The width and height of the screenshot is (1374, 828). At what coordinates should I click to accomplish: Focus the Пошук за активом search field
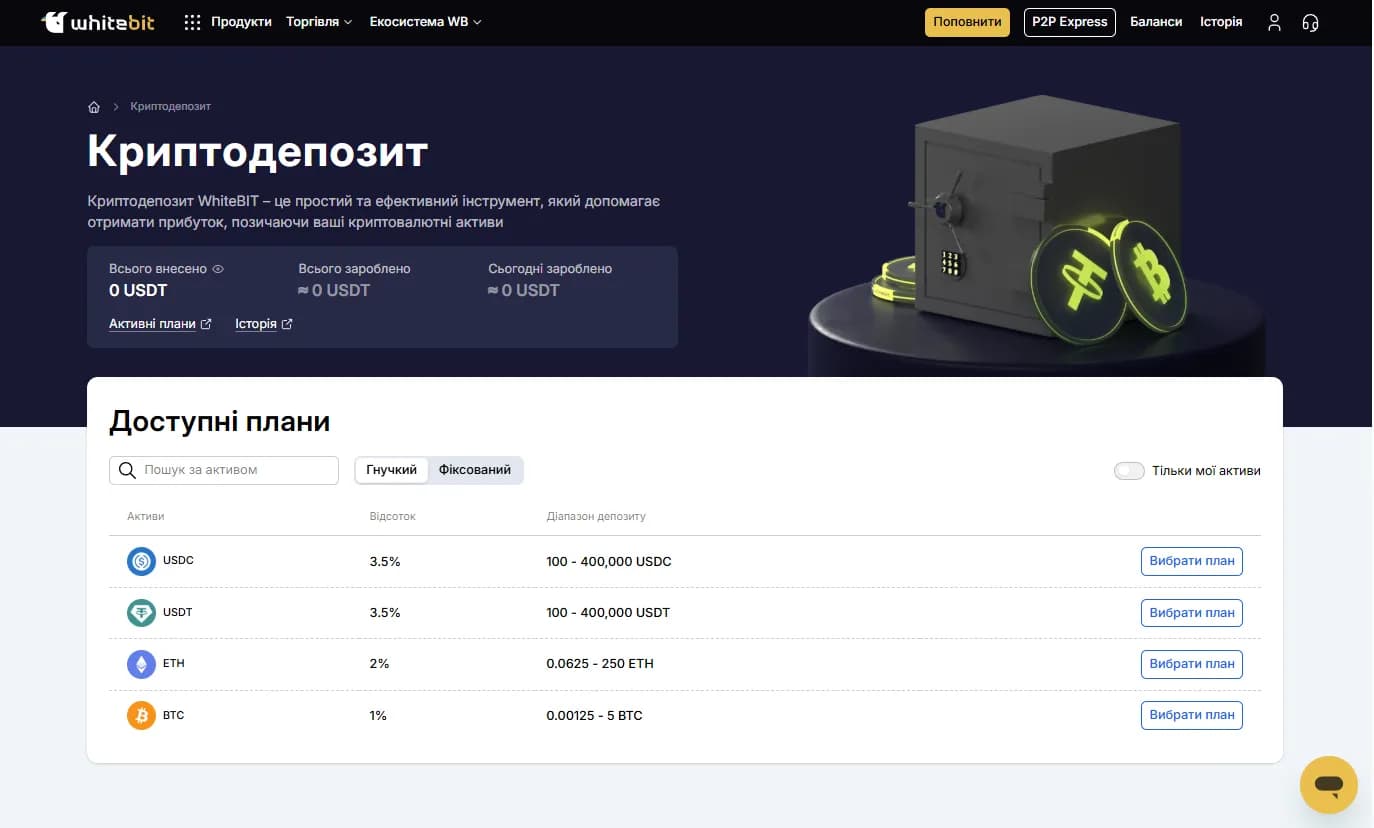coord(224,470)
